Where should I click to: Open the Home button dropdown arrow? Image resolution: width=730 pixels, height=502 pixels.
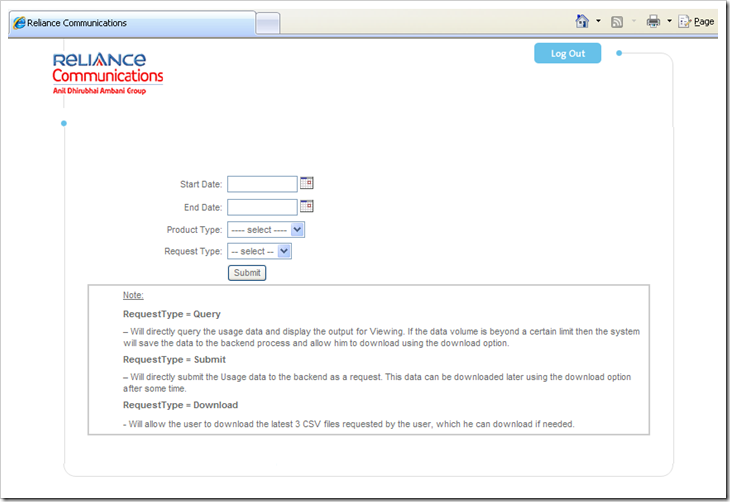(598, 21)
